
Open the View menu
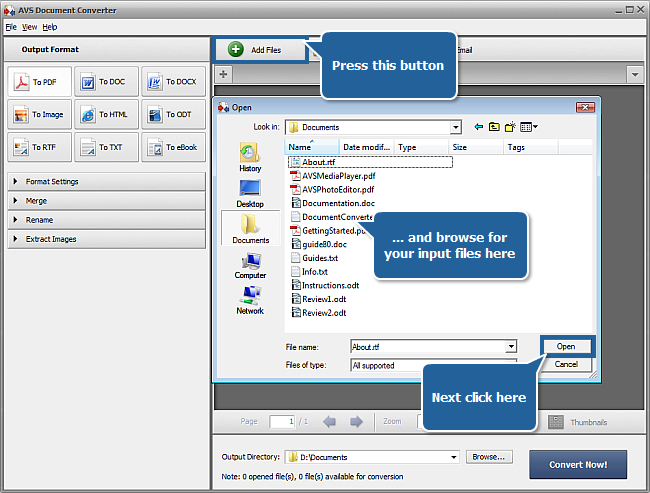coord(29,27)
